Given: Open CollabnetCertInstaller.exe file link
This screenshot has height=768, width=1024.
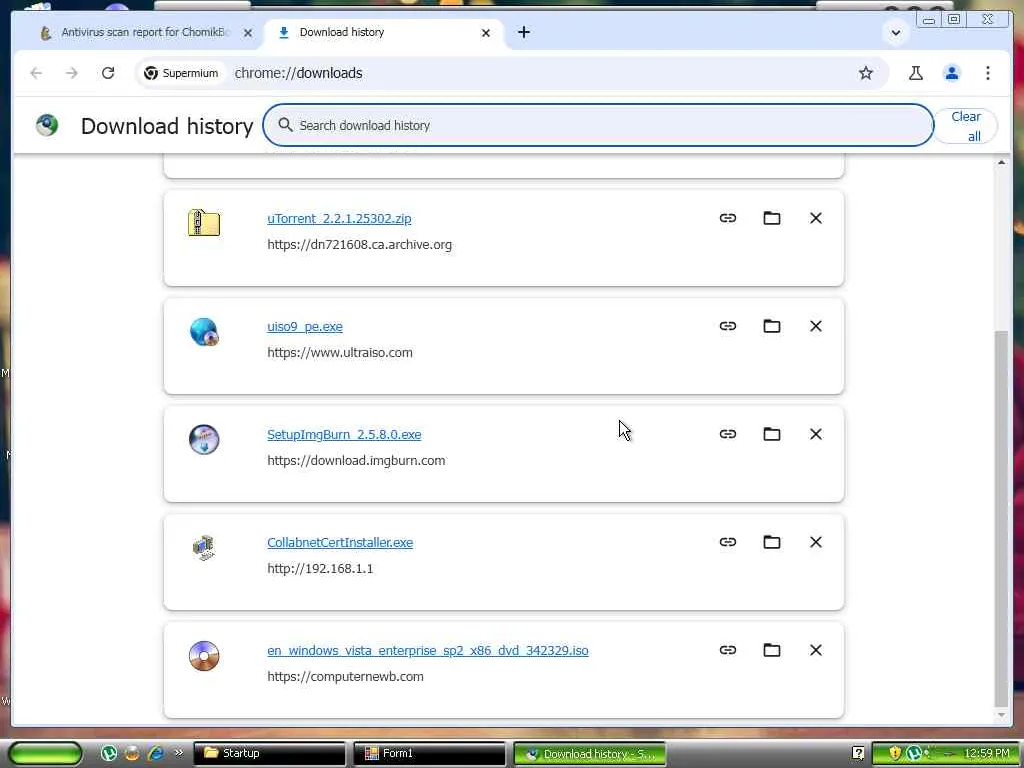Looking at the screenshot, I should [340, 543].
